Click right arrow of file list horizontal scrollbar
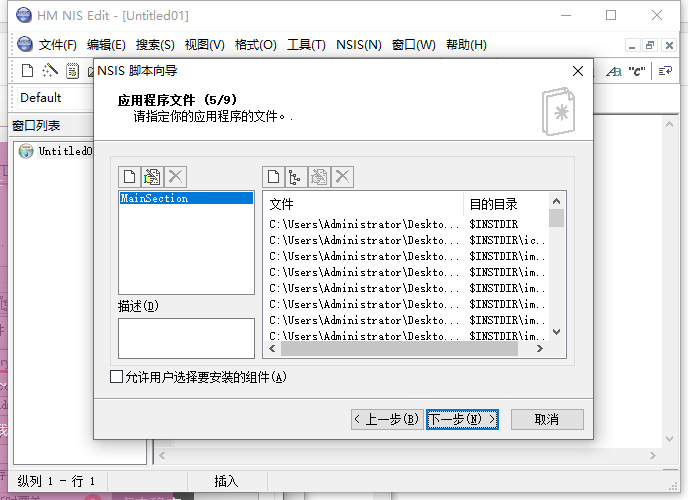 point(540,349)
